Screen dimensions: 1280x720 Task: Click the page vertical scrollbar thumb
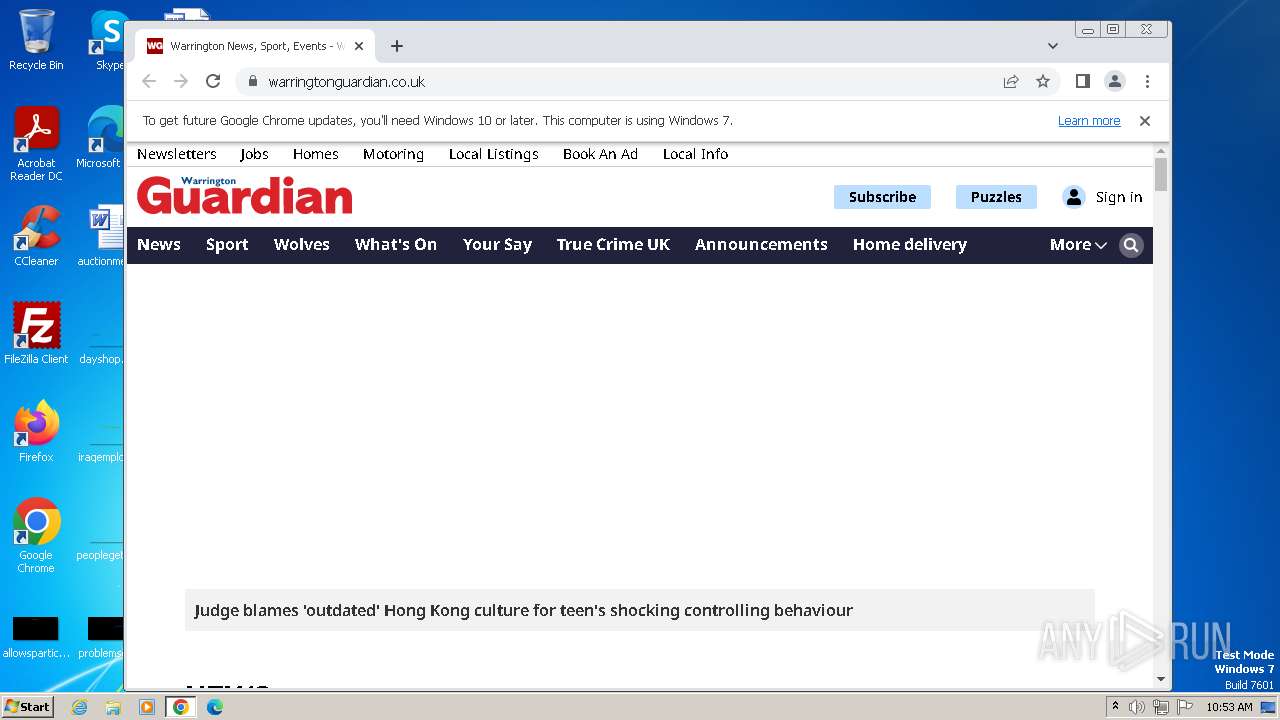point(1161,174)
